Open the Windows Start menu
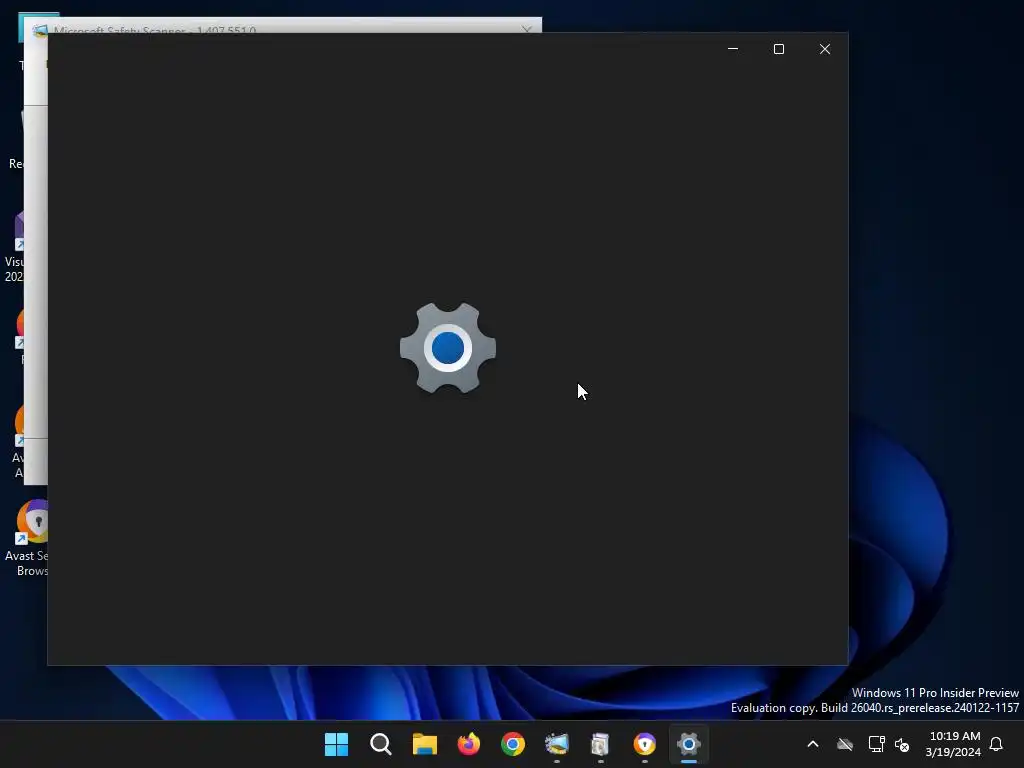The height and width of the screenshot is (768, 1024). 336,744
